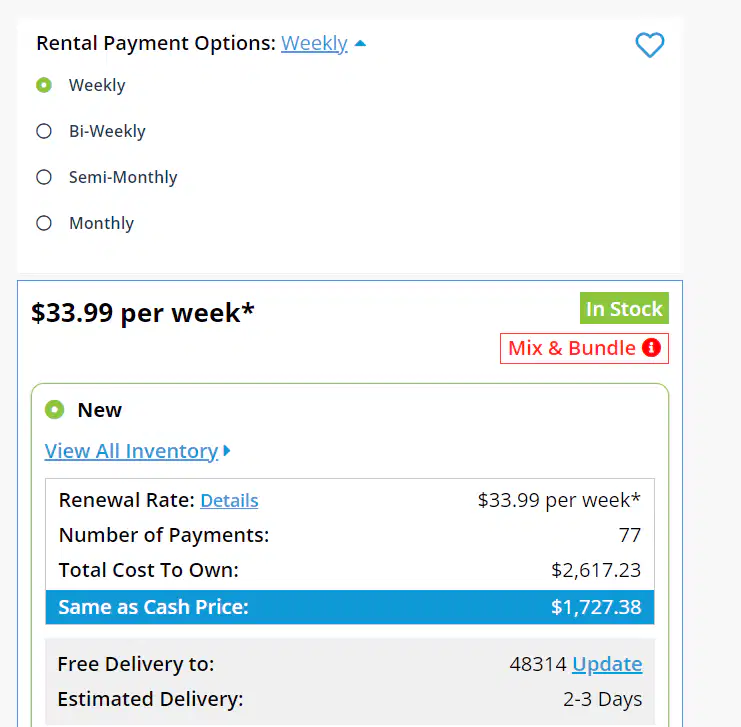This screenshot has height=727, width=741.
Task: Click the Monthly option label text
Action: [102, 223]
